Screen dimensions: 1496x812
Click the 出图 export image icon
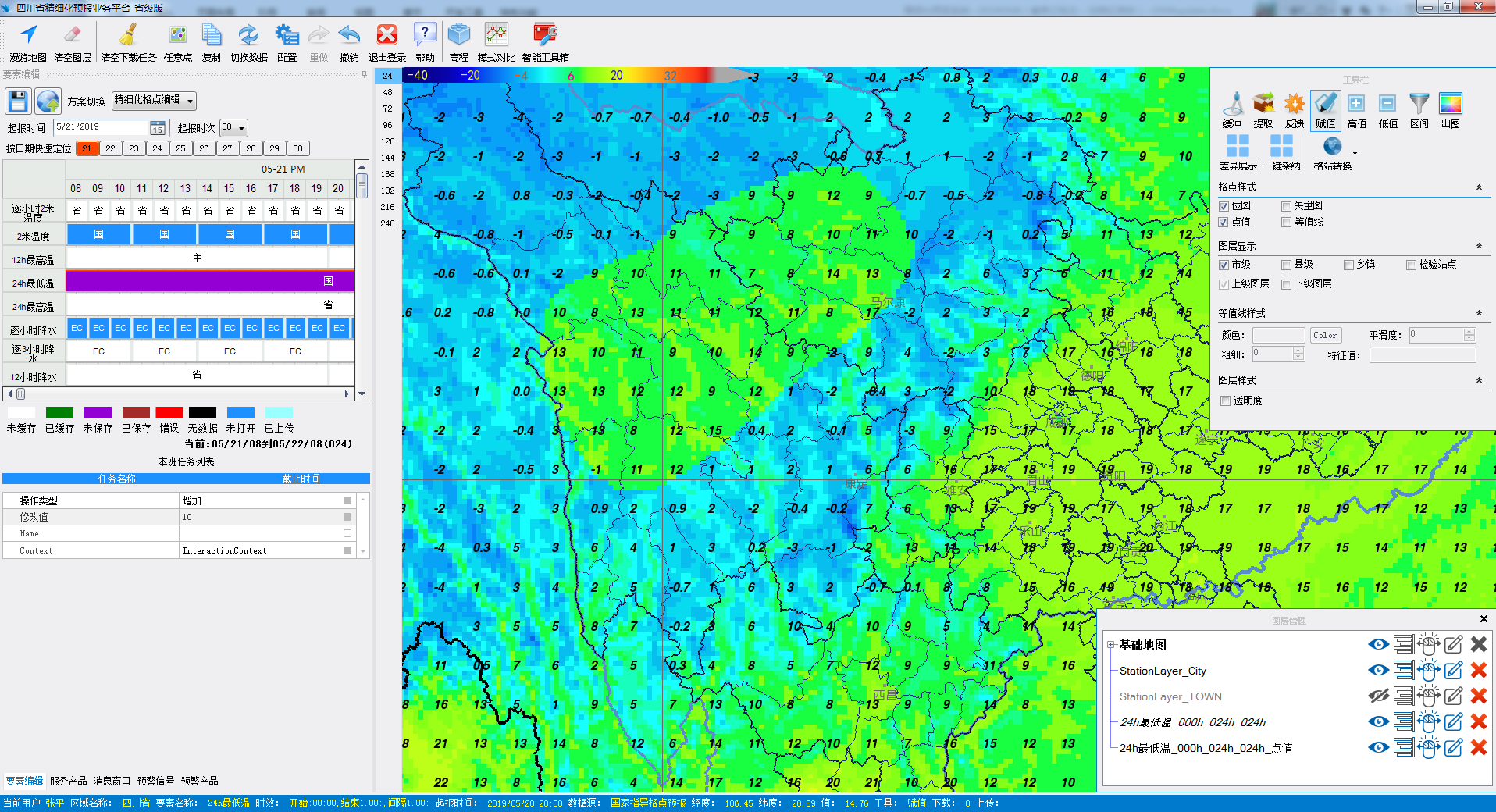coord(1451,104)
